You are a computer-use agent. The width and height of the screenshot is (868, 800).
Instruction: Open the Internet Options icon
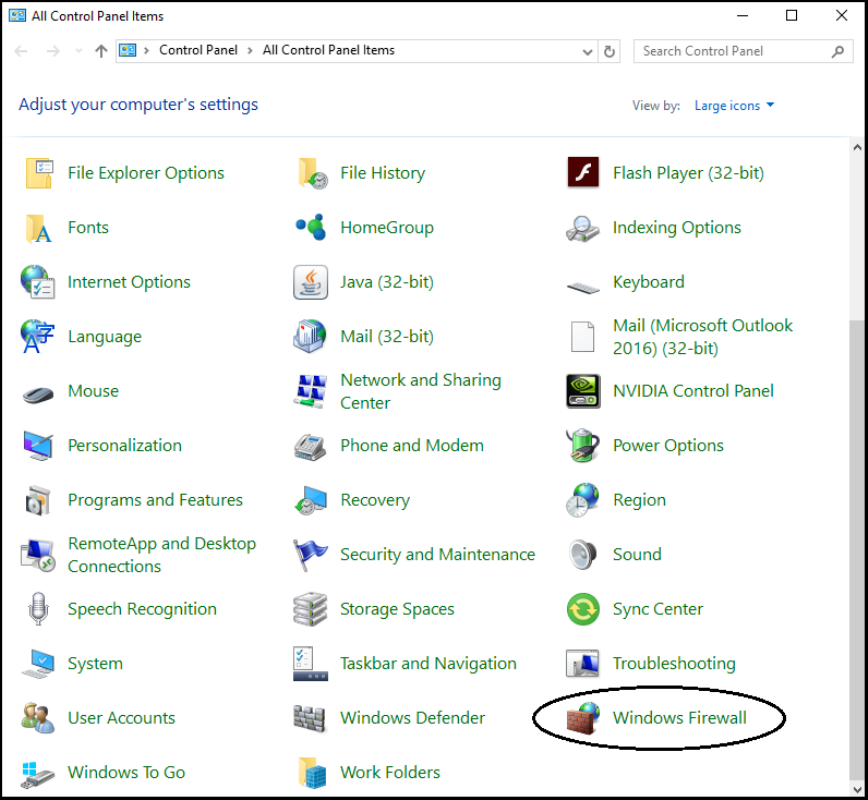click(38, 282)
